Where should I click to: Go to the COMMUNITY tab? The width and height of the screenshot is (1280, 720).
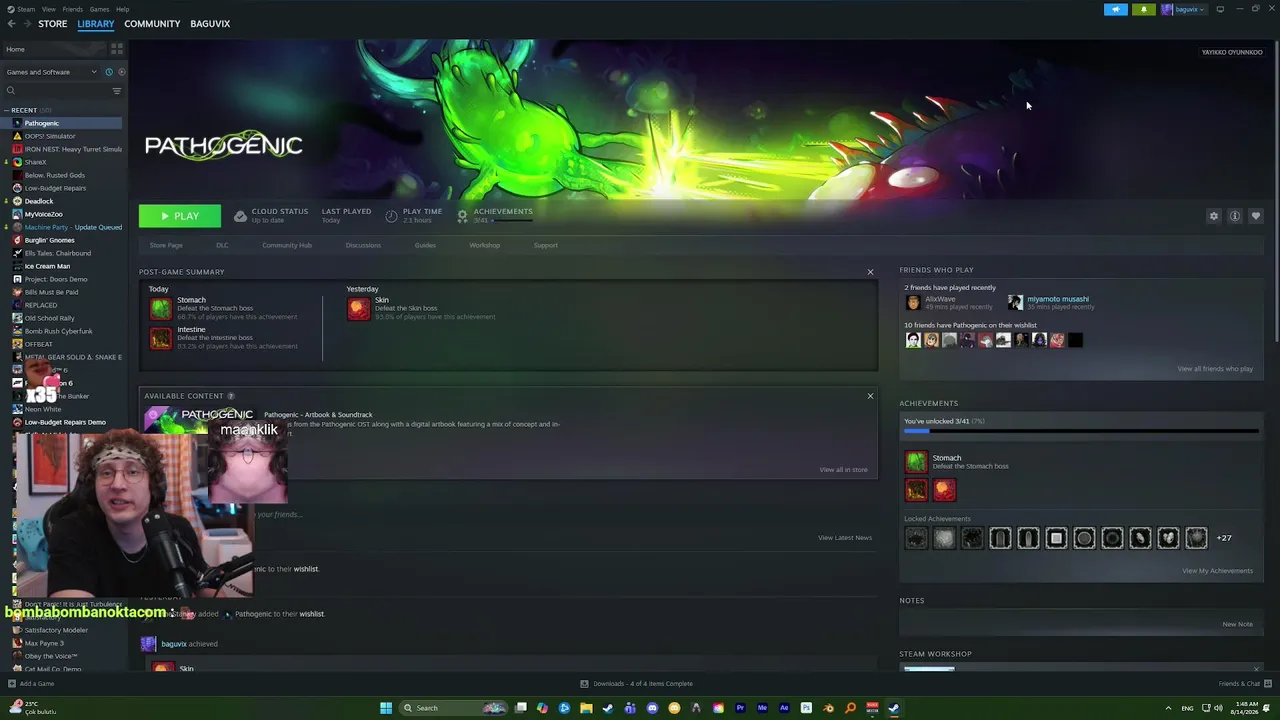(x=152, y=24)
